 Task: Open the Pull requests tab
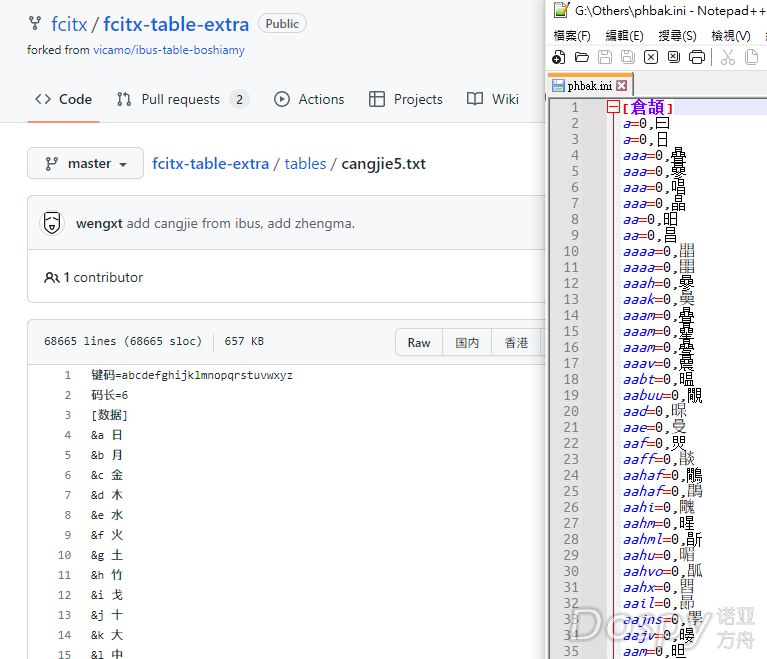tap(182, 99)
